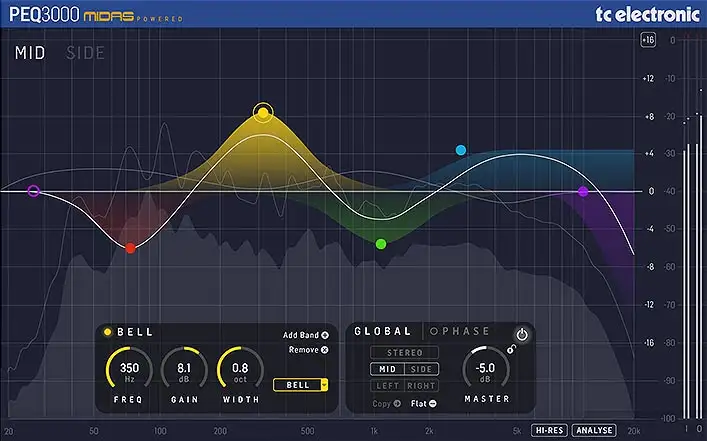Click the master gain link icon
707x441 pixels.
click(x=511, y=349)
